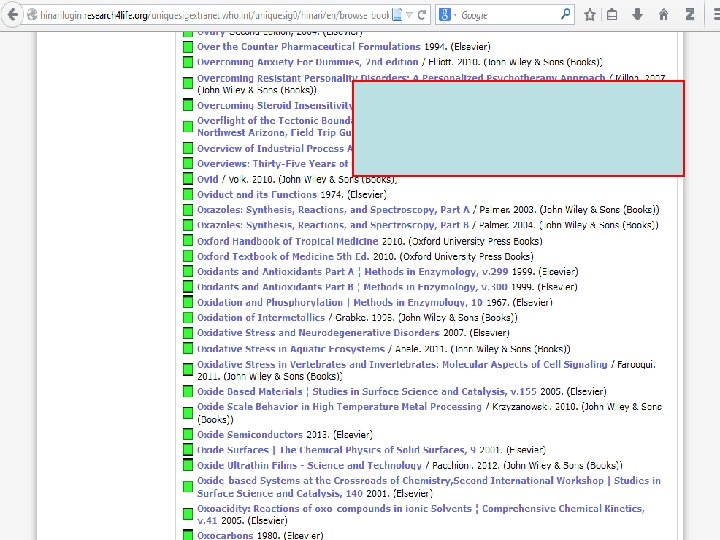Click the Z toolbar extension icon
Image resolution: width=720 pixels, height=540 pixels.
pyautogui.click(x=689, y=15)
